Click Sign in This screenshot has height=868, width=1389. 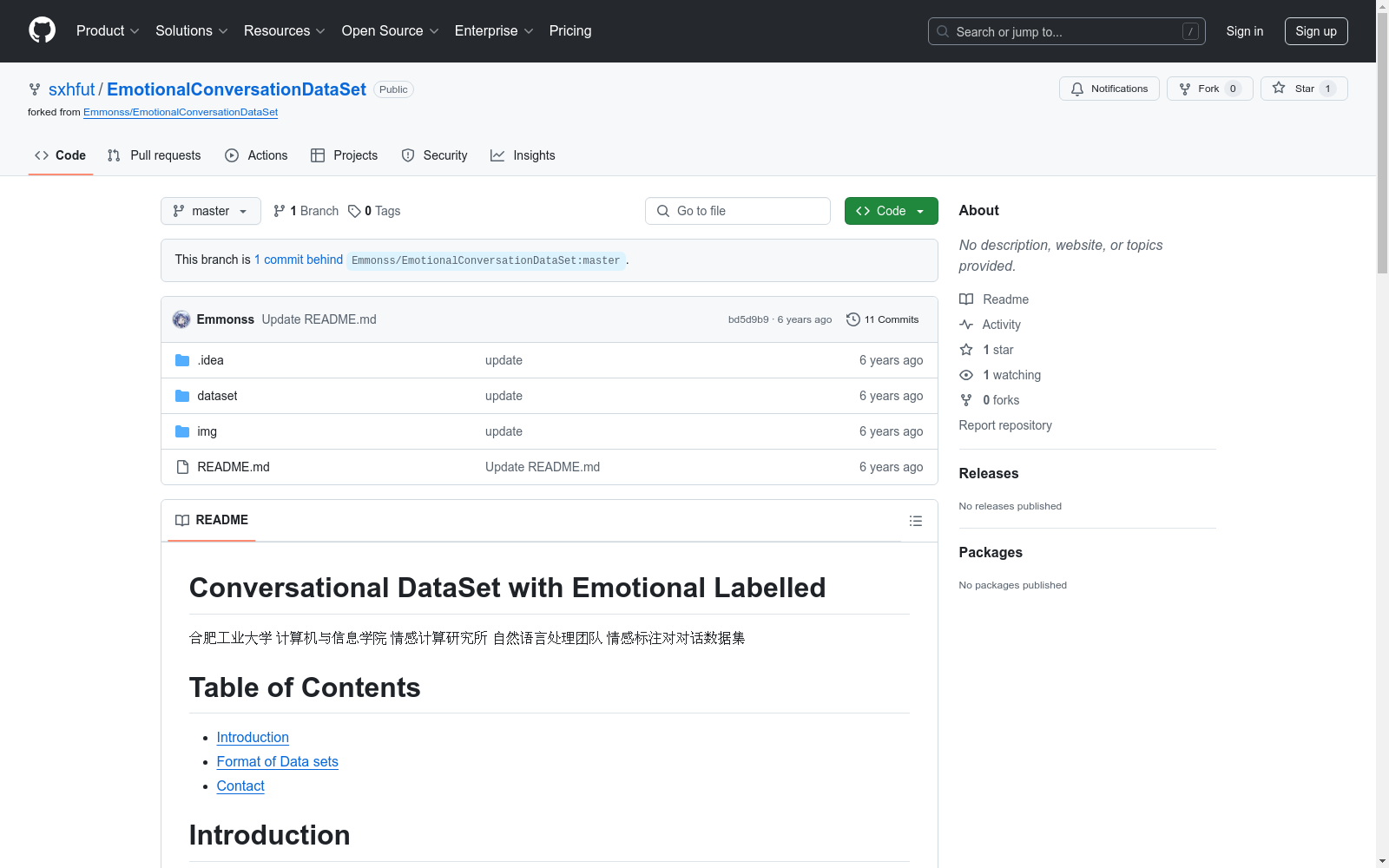[1244, 31]
